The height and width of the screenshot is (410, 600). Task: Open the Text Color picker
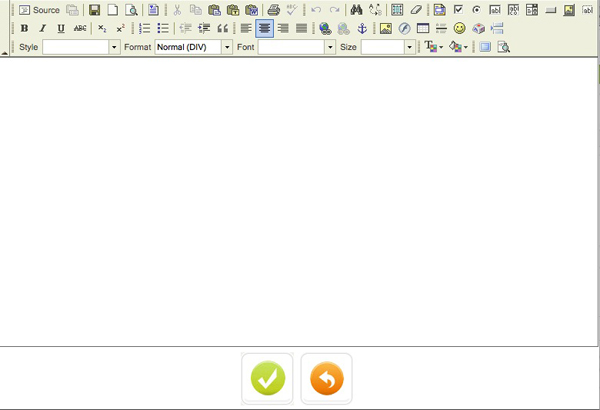pos(433,47)
